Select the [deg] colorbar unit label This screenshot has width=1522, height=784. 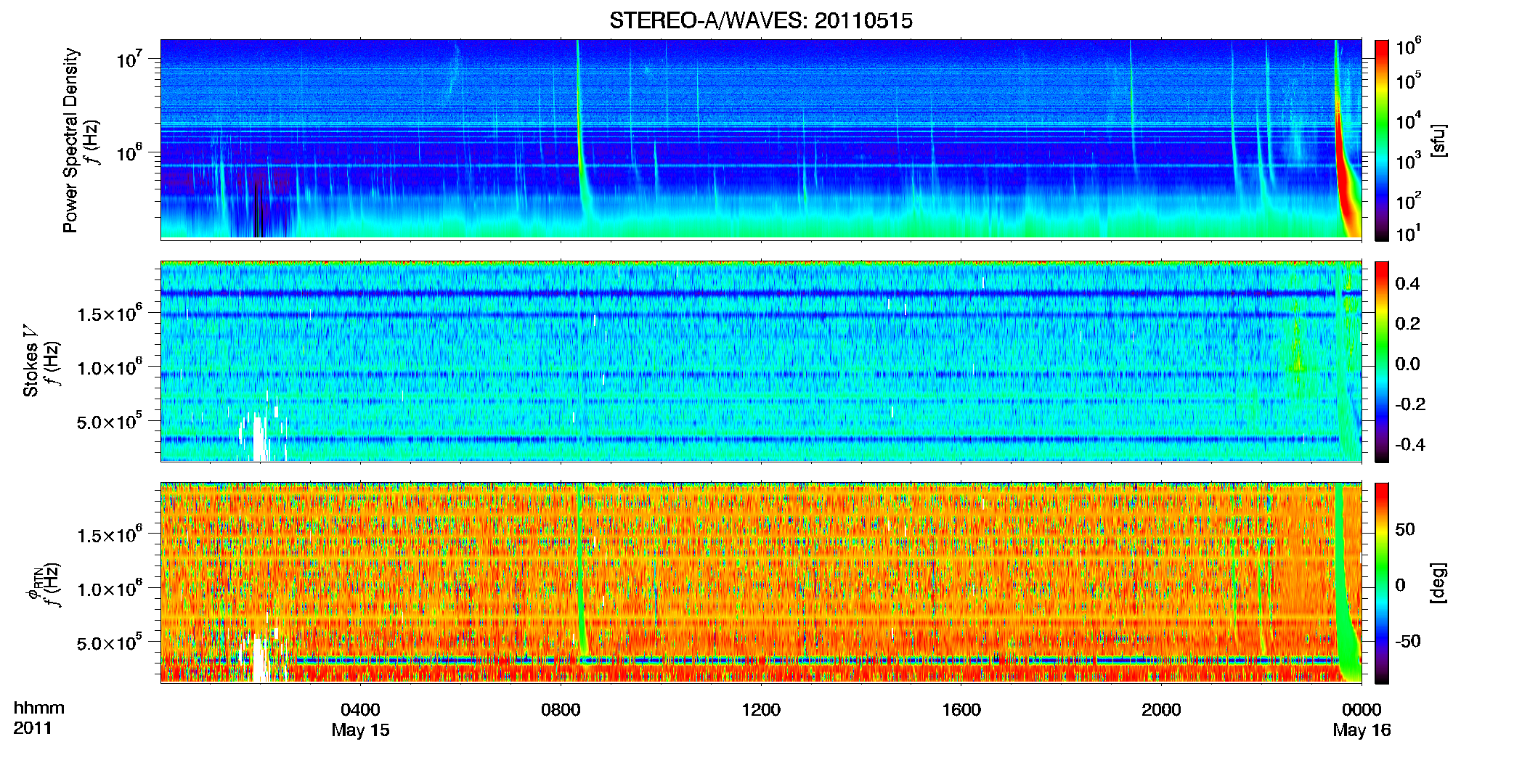[x=1438, y=583]
